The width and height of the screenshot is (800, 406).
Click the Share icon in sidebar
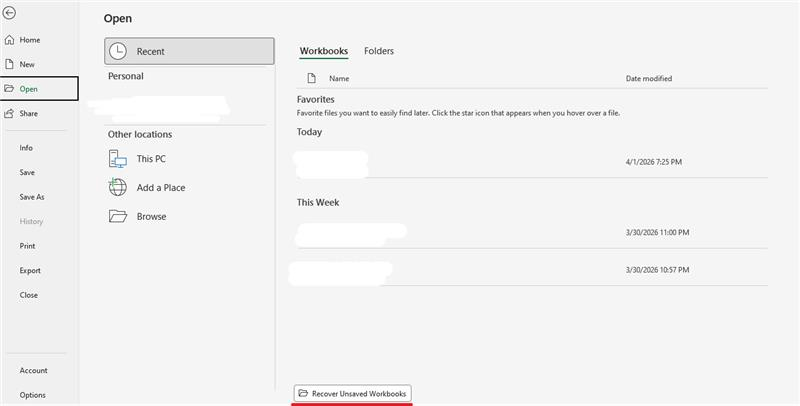9,113
